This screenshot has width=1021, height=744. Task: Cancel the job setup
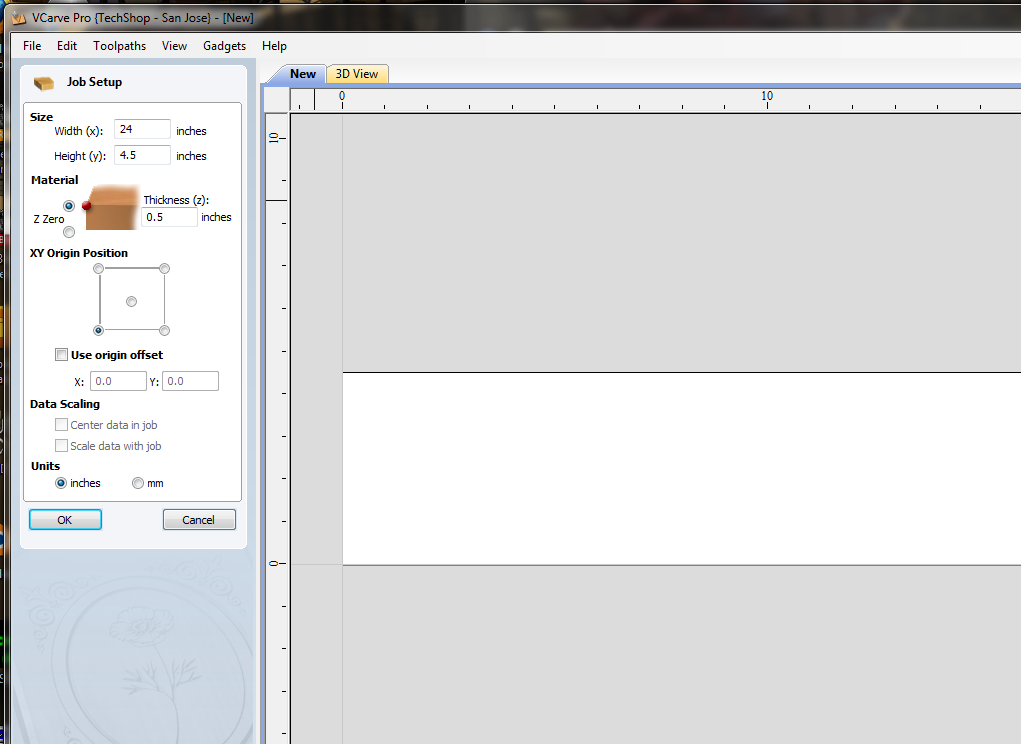coord(199,520)
